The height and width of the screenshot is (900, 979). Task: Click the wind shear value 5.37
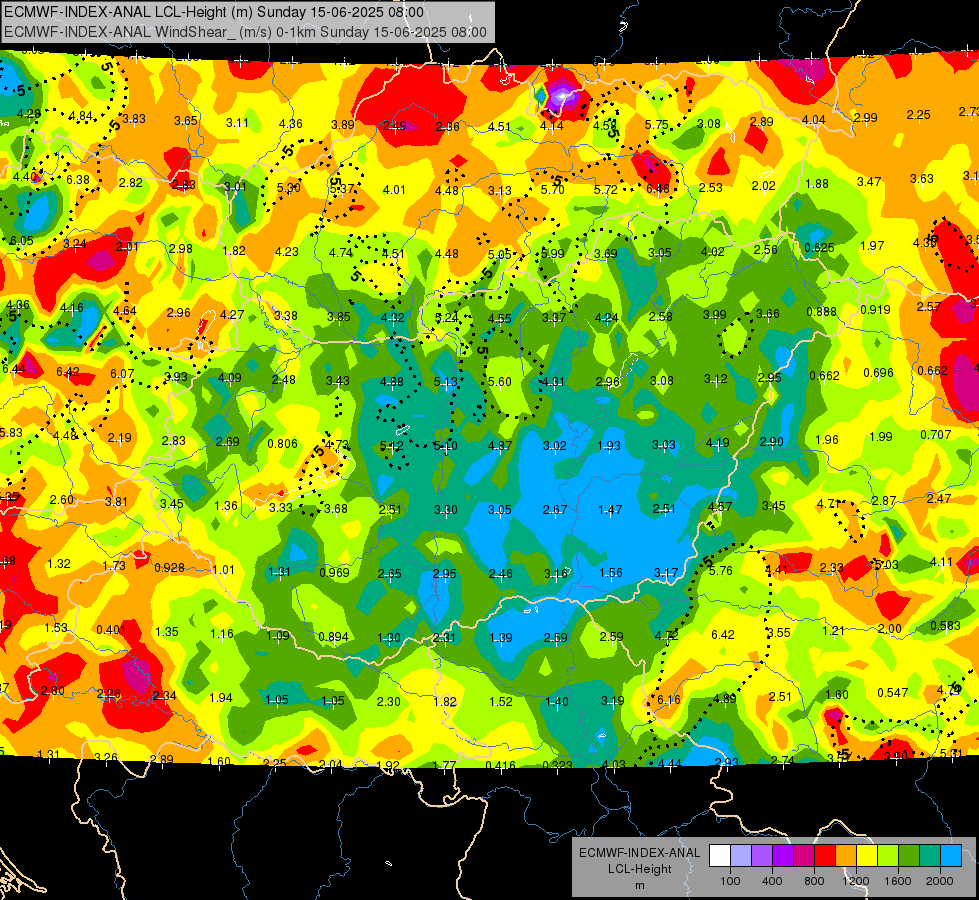[342, 188]
